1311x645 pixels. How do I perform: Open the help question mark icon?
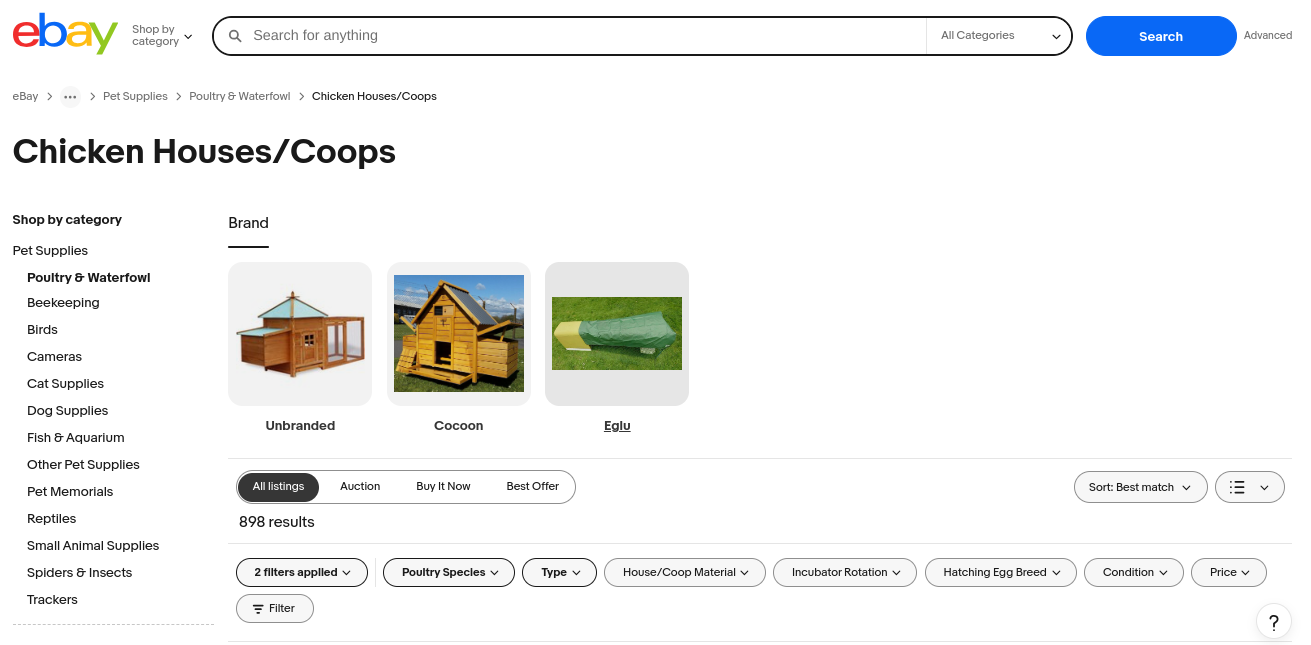point(1273,621)
